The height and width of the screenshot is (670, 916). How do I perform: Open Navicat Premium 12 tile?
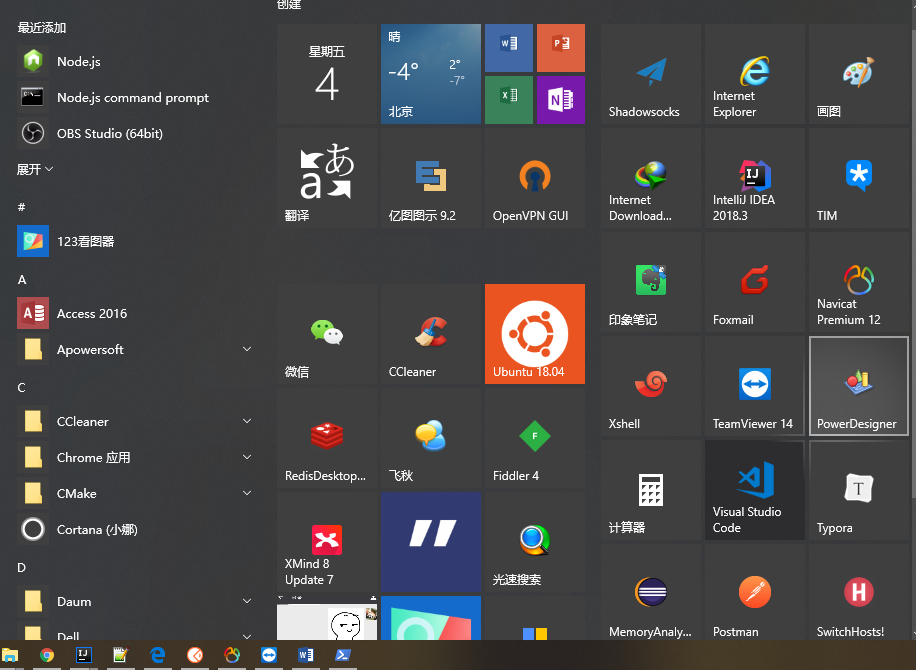(x=859, y=282)
